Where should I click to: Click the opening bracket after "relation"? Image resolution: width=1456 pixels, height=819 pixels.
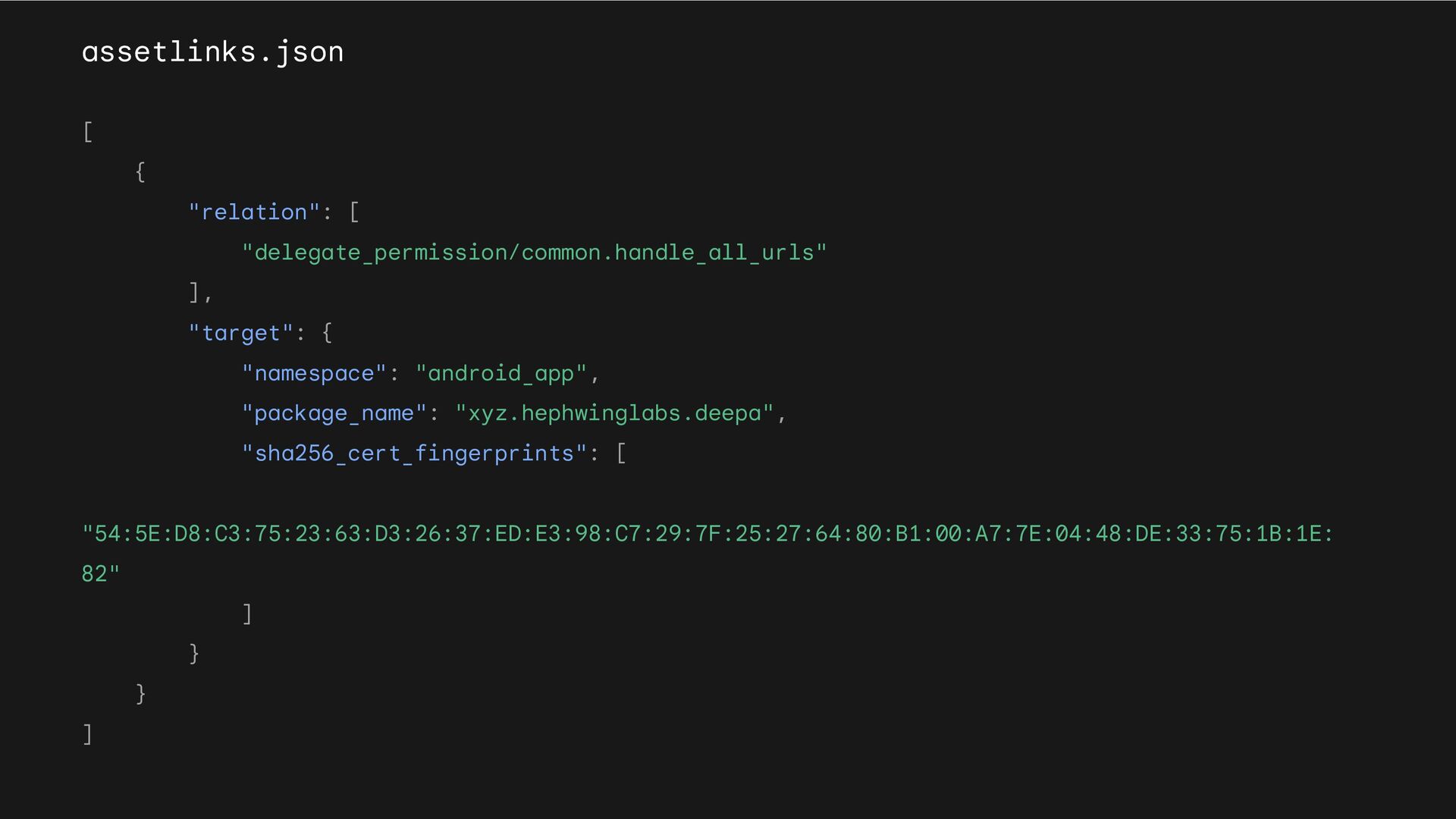(x=354, y=212)
